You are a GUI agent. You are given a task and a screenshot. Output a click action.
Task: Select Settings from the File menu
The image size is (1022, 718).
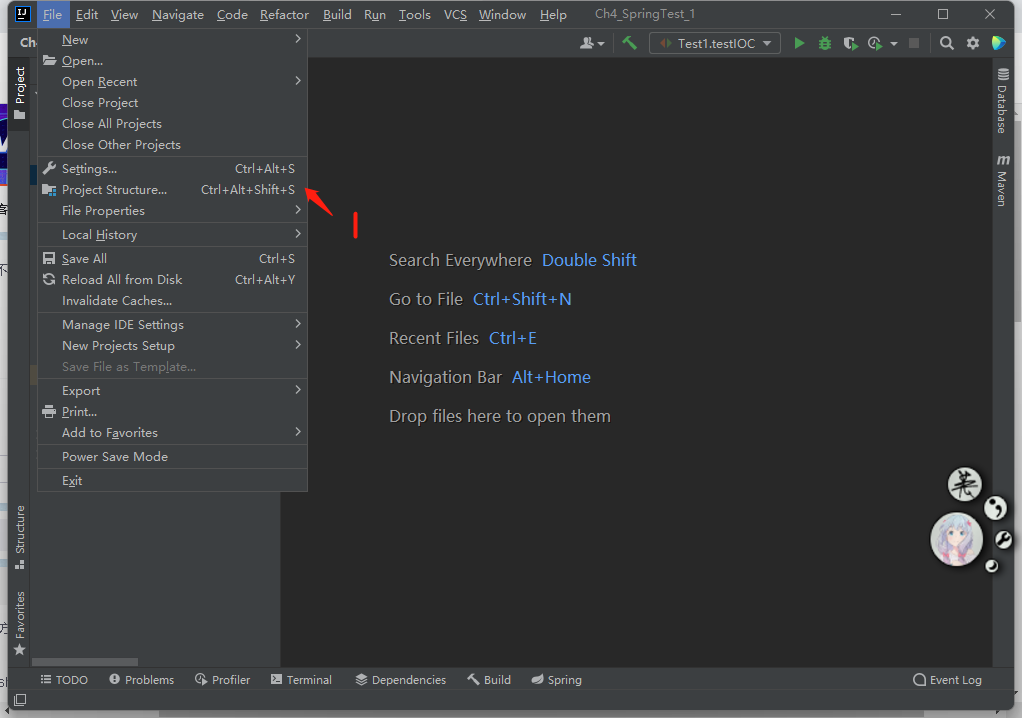[90, 168]
